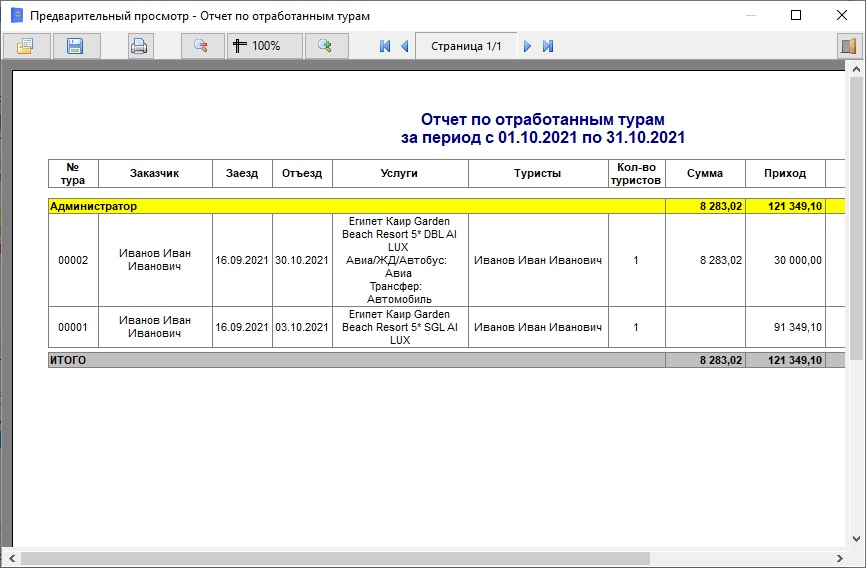Zoom in with the plus magnifier icon
The image size is (866, 568).
[325, 46]
